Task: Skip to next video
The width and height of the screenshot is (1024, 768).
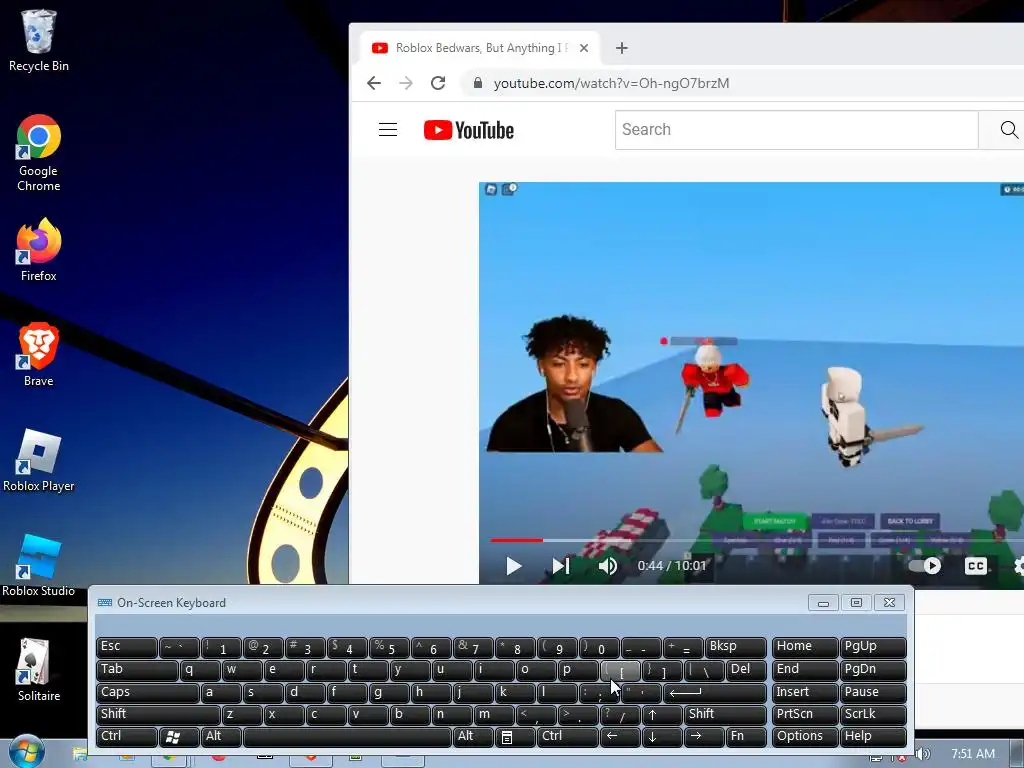Action: click(561, 566)
